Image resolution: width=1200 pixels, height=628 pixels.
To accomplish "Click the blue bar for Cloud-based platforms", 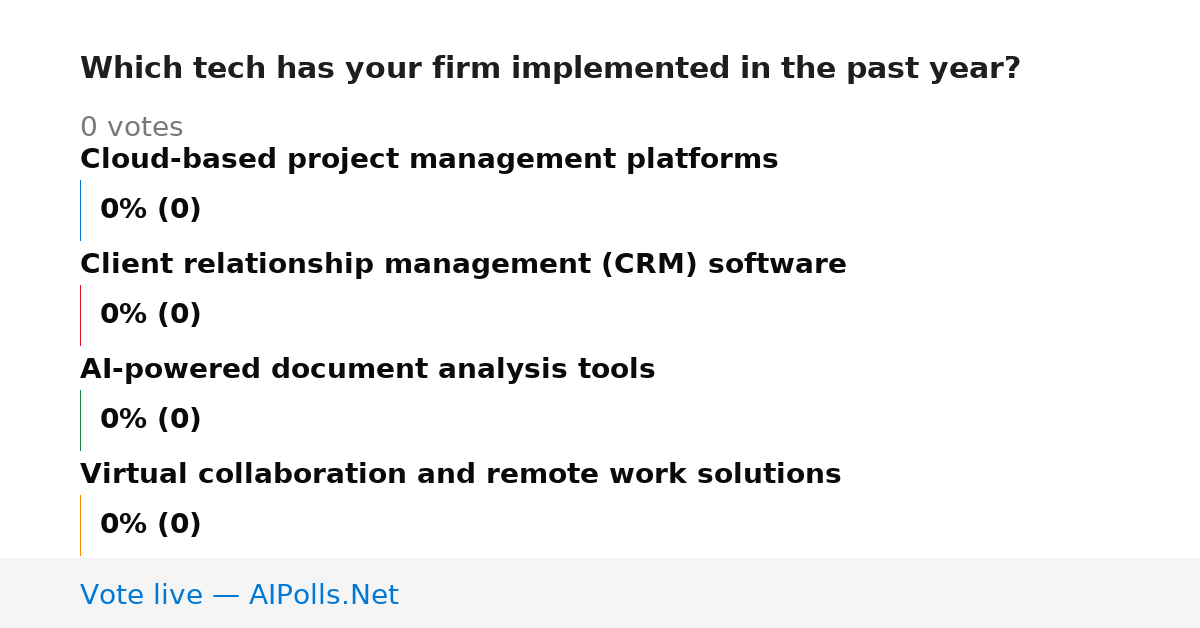I will pyautogui.click(x=80, y=210).
